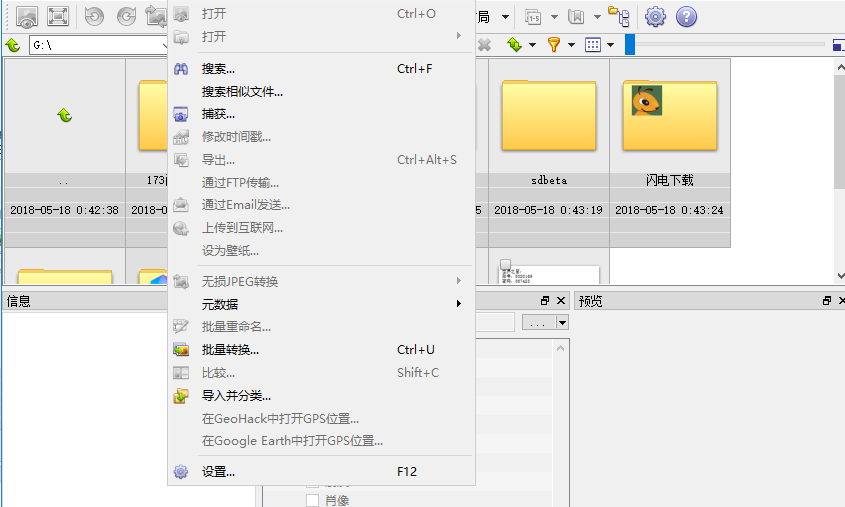Click the book catalog toolbar icon

pyautogui.click(x=576, y=17)
